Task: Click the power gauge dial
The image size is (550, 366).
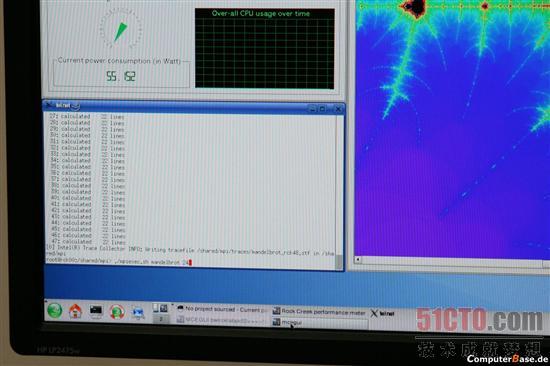Action: (120, 29)
